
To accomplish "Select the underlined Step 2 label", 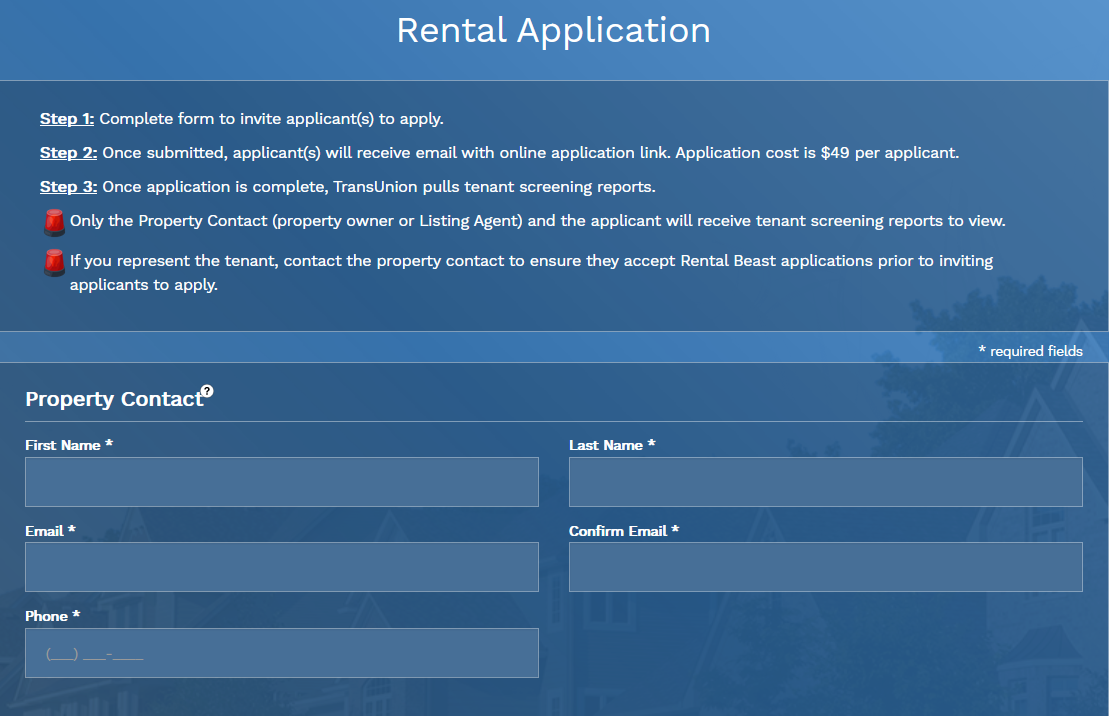I will 67,152.
